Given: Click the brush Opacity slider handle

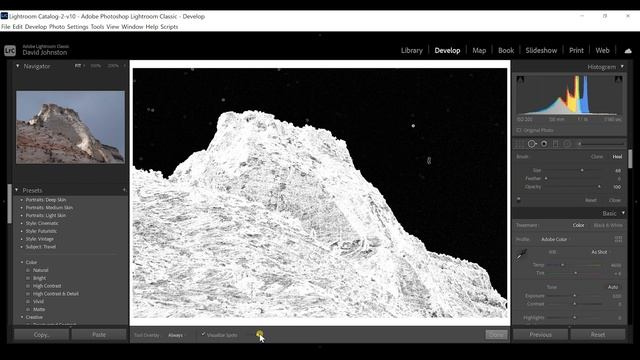Looking at the screenshot, I should [599, 187].
